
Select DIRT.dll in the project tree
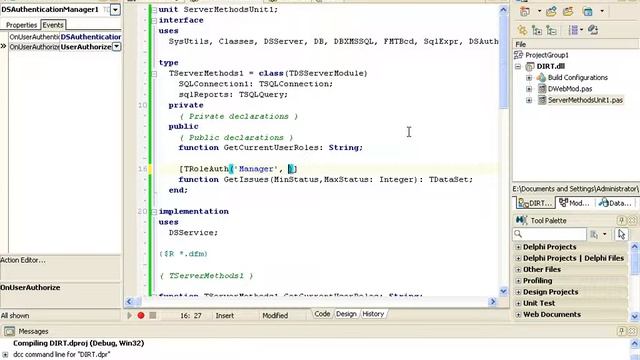pos(550,66)
